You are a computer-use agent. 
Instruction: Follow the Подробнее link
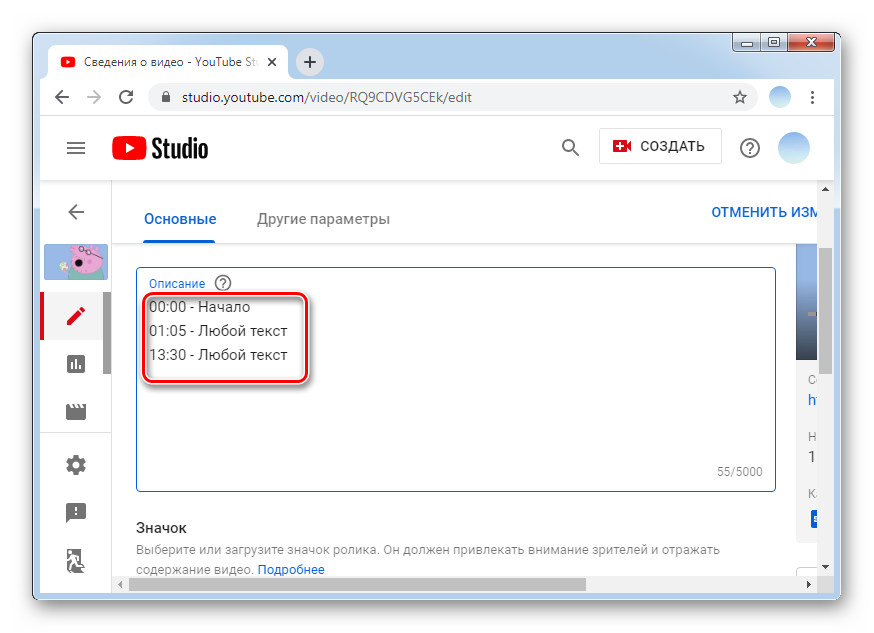click(x=291, y=569)
